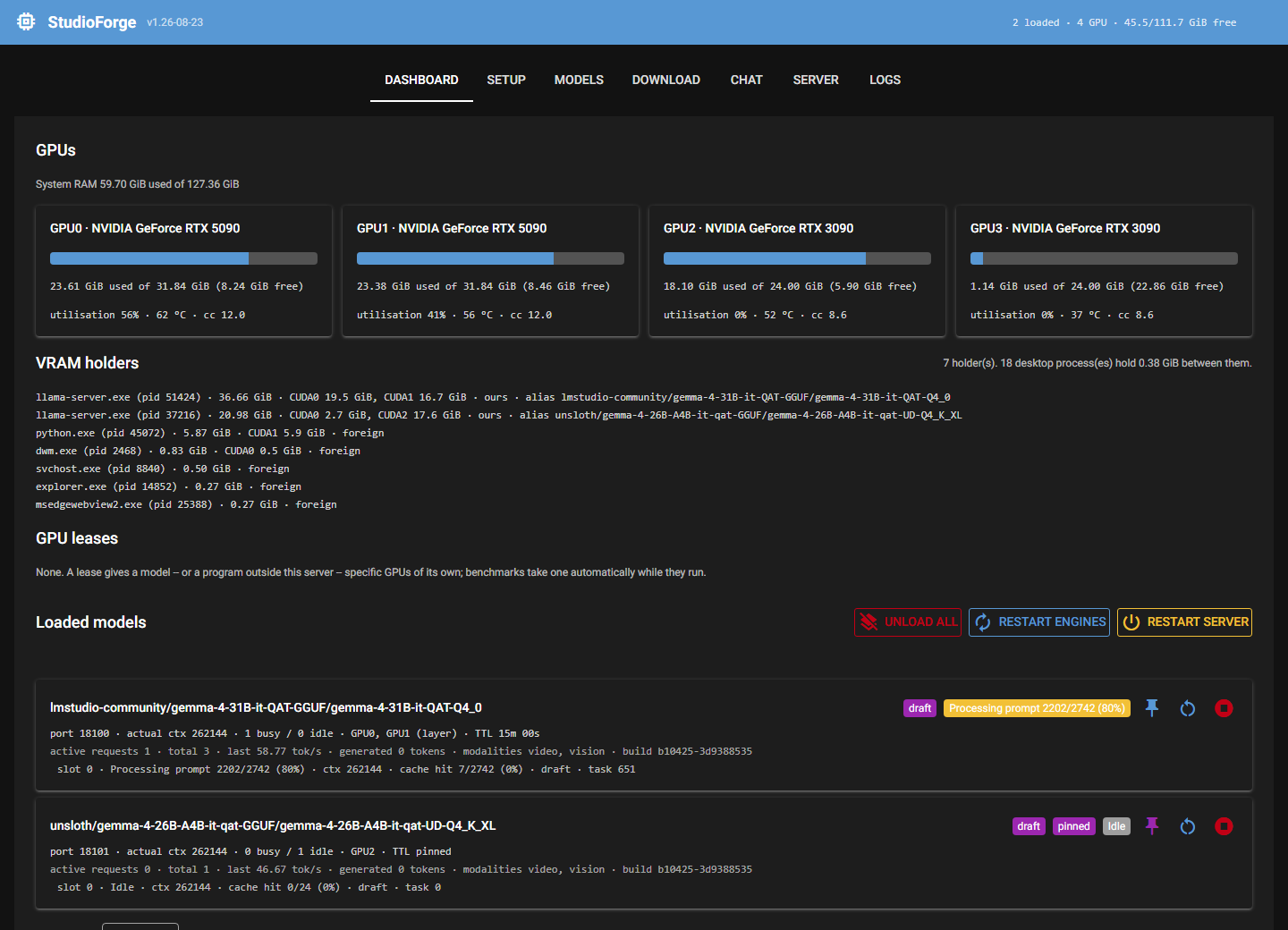Click the Loaded models heading
The height and width of the screenshot is (930, 1288).
[x=90, y=622]
